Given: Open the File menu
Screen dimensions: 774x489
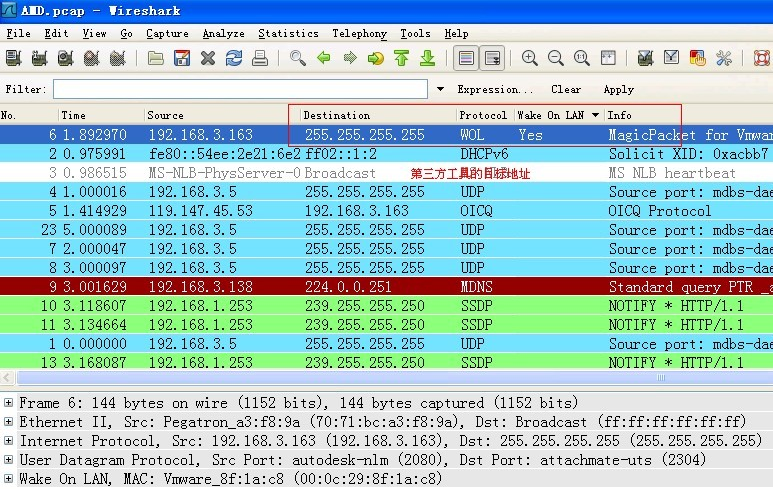Looking at the screenshot, I should (x=18, y=34).
